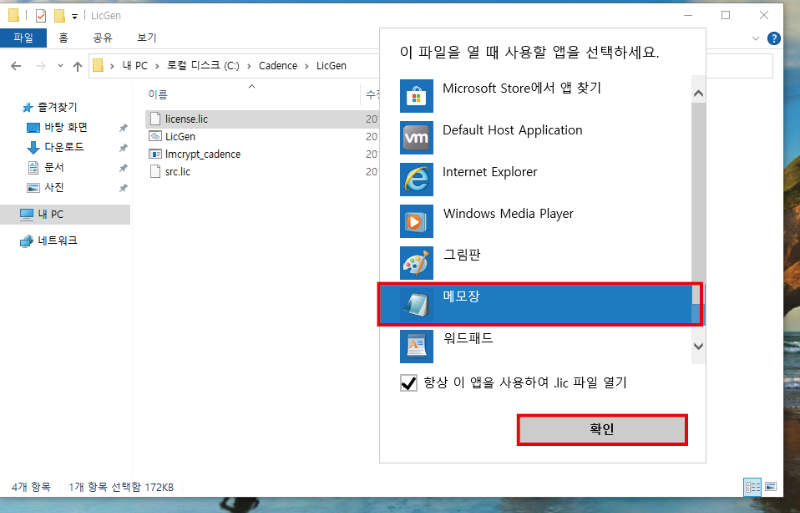Click the new folder quick access icon

59,16
